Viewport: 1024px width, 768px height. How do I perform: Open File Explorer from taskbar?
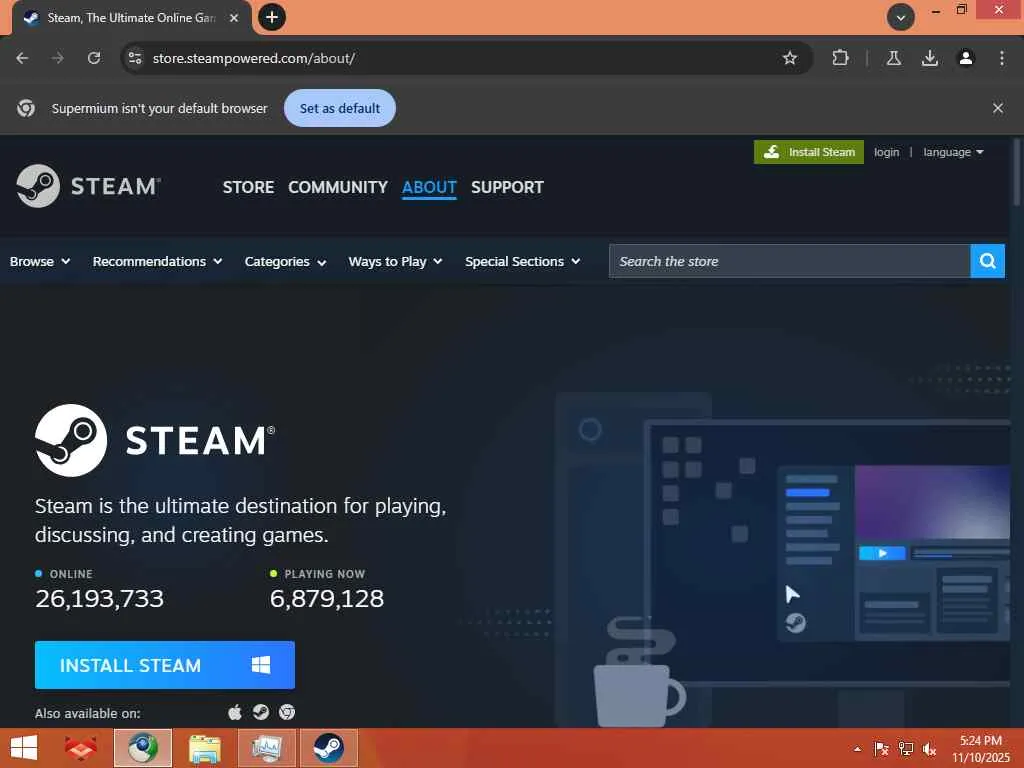[x=204, y=748]
